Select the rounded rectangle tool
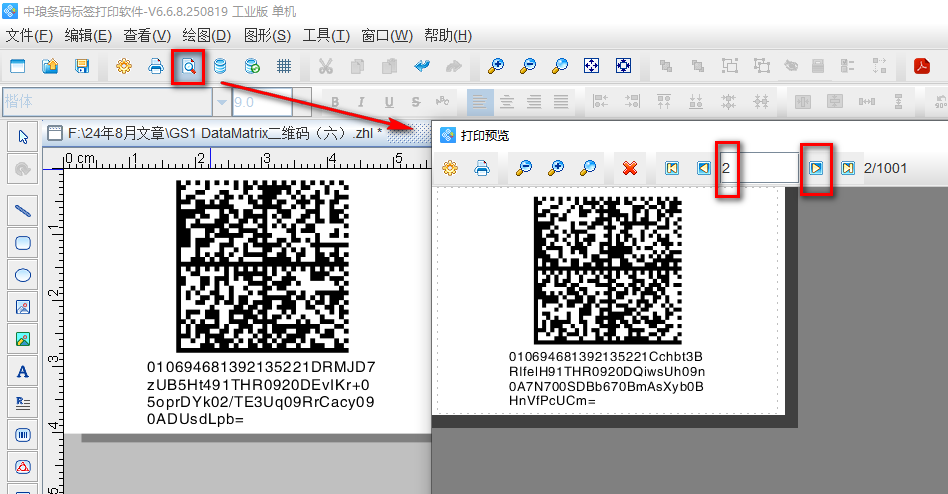 [23, 242]
